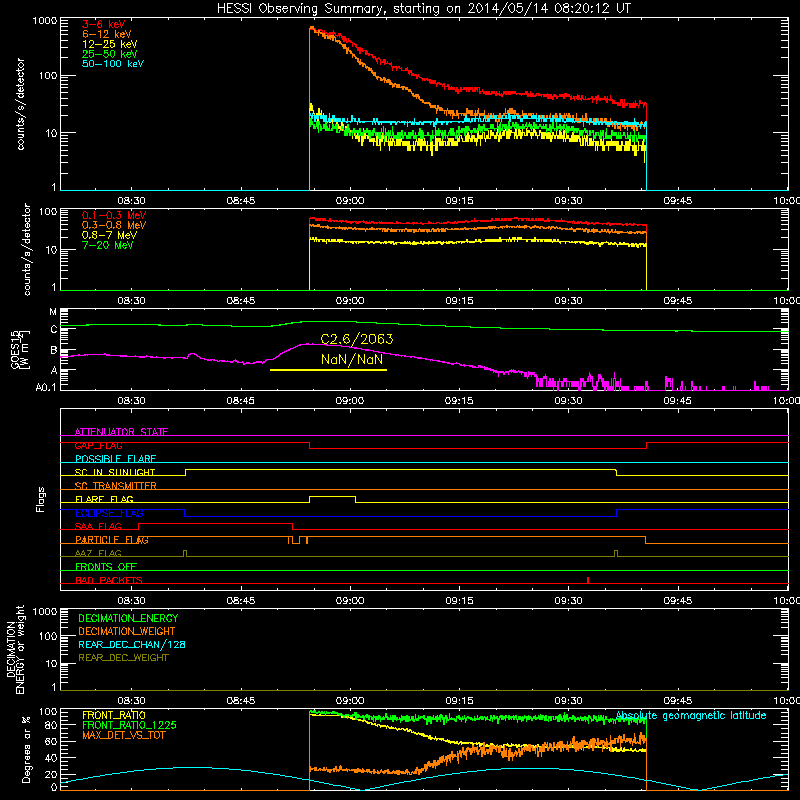Screen dimensions: 800x800
Task: Click the 08:30 tick label under flags panel
Action: click(132, 601)
